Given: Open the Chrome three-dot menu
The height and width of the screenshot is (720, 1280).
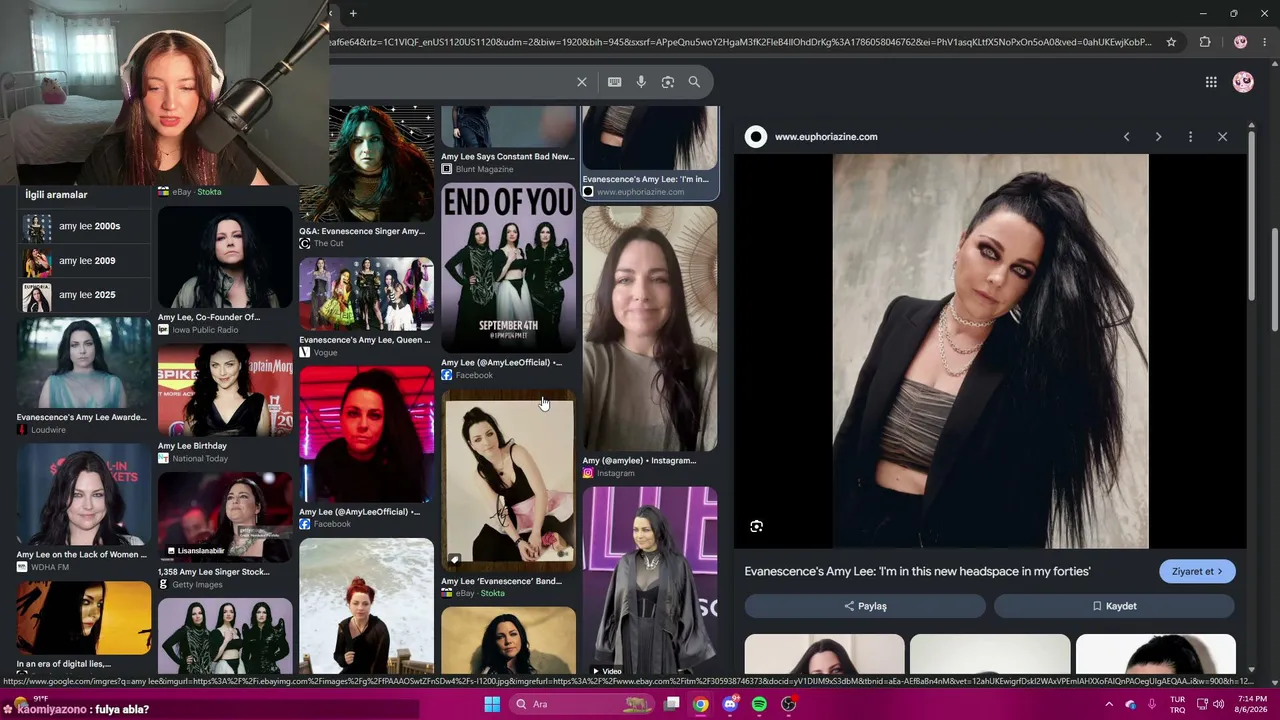Looking at the screenshot, I should 1266,42.
